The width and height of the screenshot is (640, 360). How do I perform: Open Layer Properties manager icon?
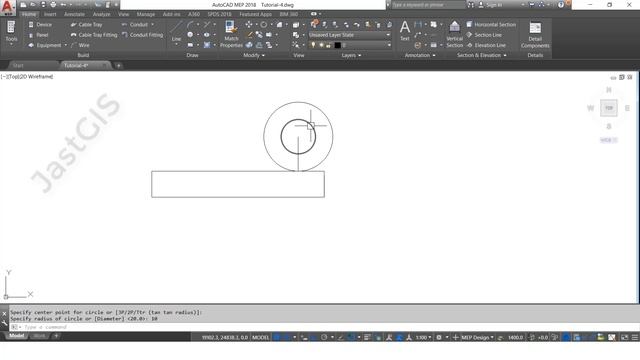click(x=314, y=24)
